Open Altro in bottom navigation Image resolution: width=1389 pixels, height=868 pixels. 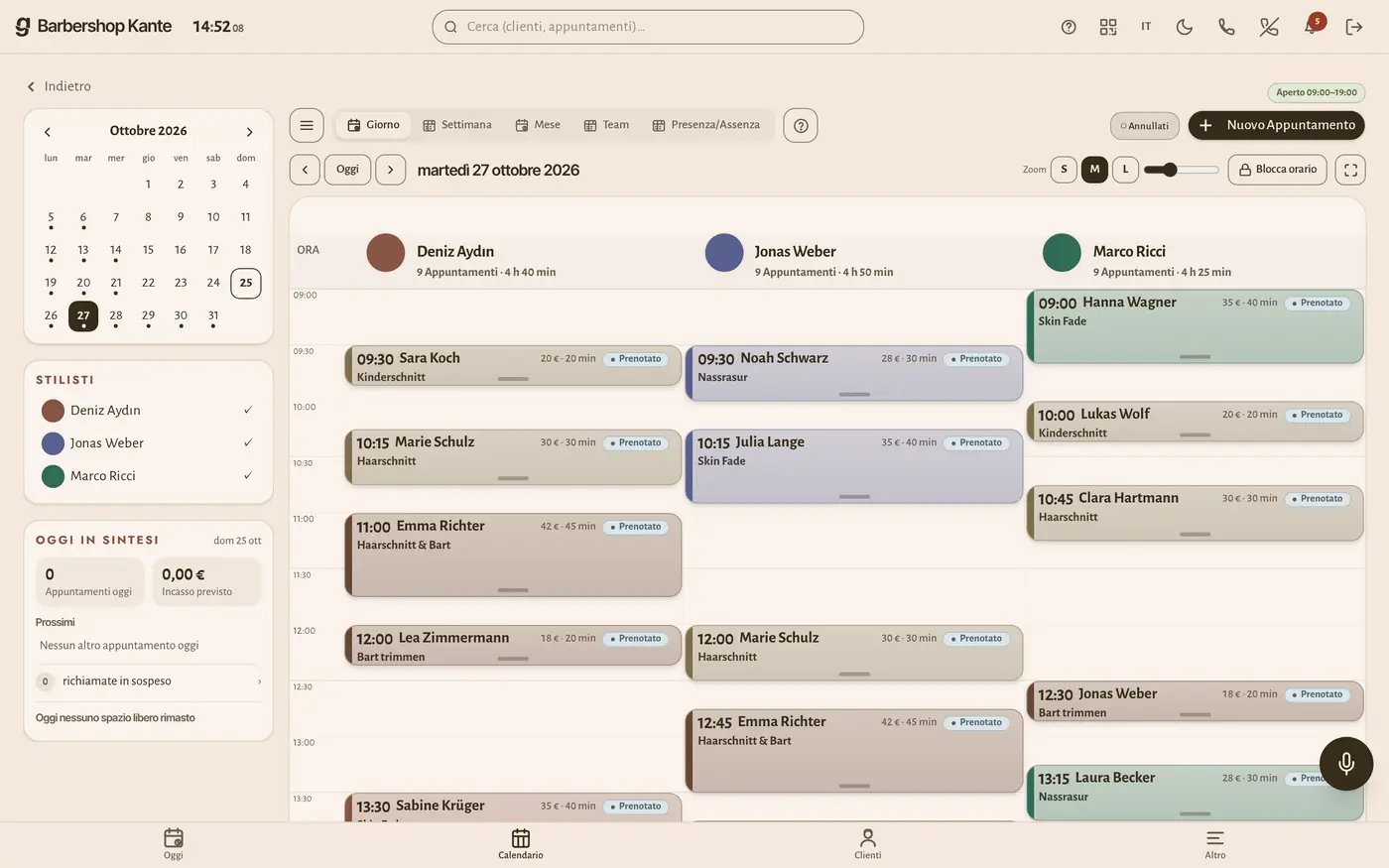(1215, 844)
